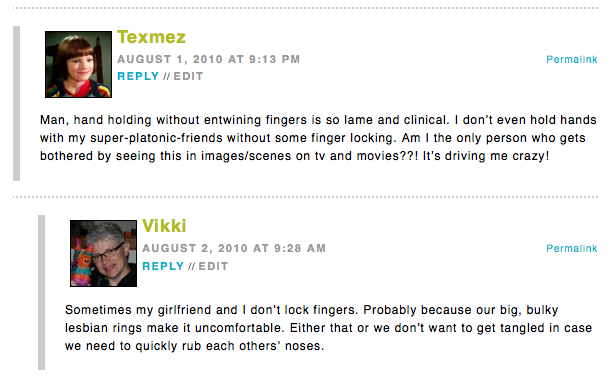Click the colorful piñata in Vikki's avatar
The image size is (614, 378).
click(x=82, y=262)
